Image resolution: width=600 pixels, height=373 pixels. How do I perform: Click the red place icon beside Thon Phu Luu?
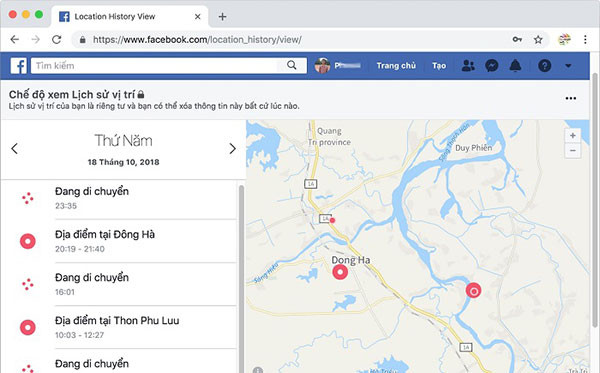(28, 327)
